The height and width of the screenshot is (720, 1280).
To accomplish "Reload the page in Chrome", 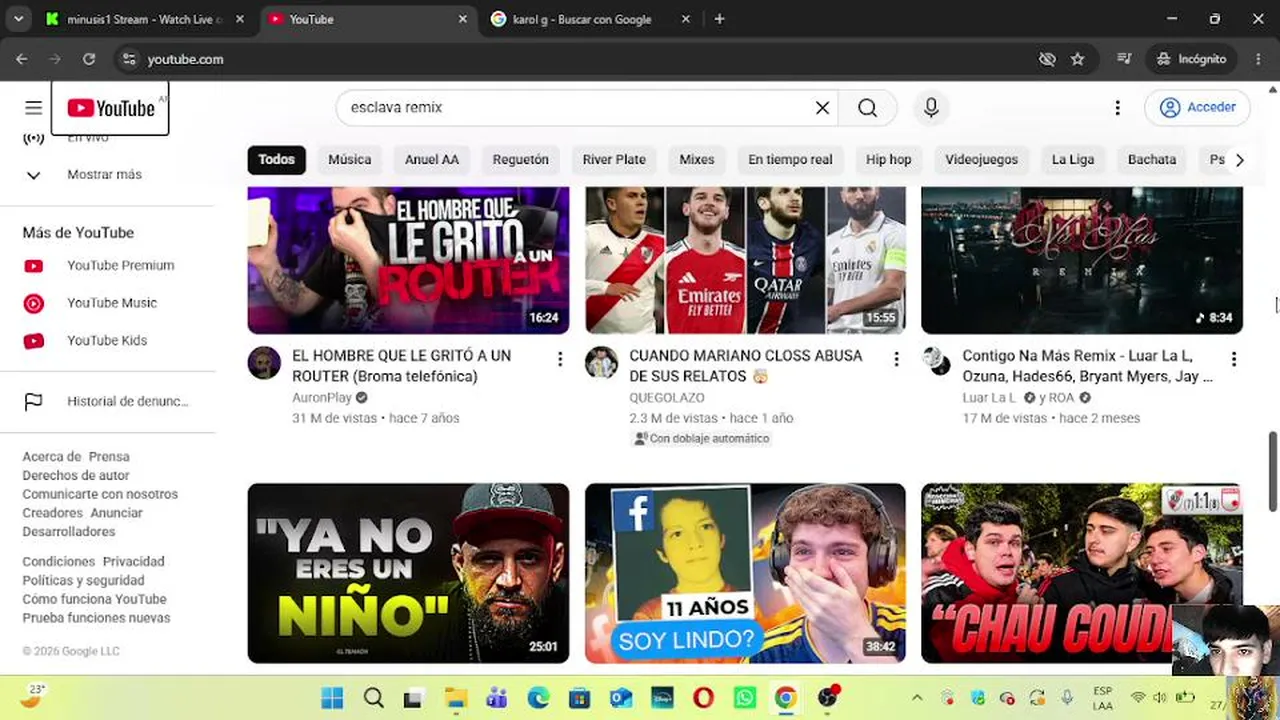I will click(89, 59).
